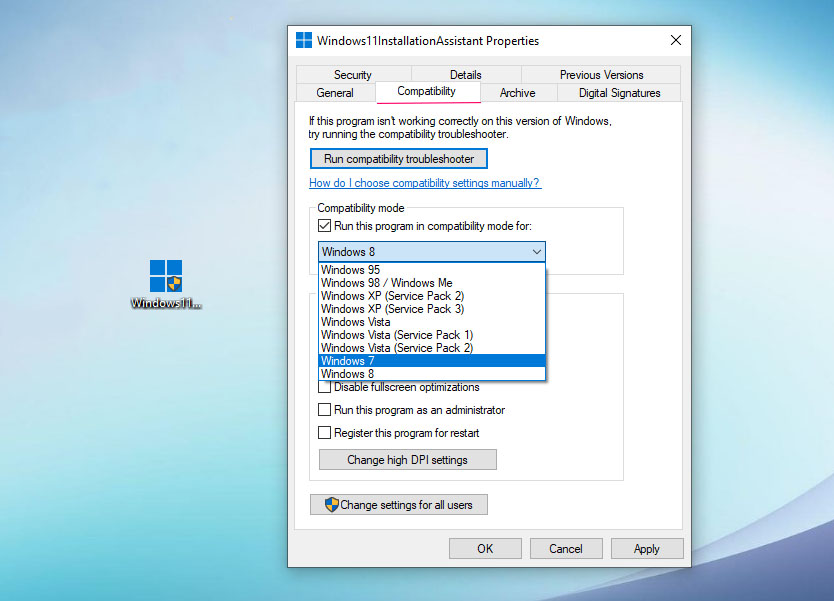Close the Properties dialog
Image resolution: width=834 pixels, height=601 pixels.
tap(675, 40)
